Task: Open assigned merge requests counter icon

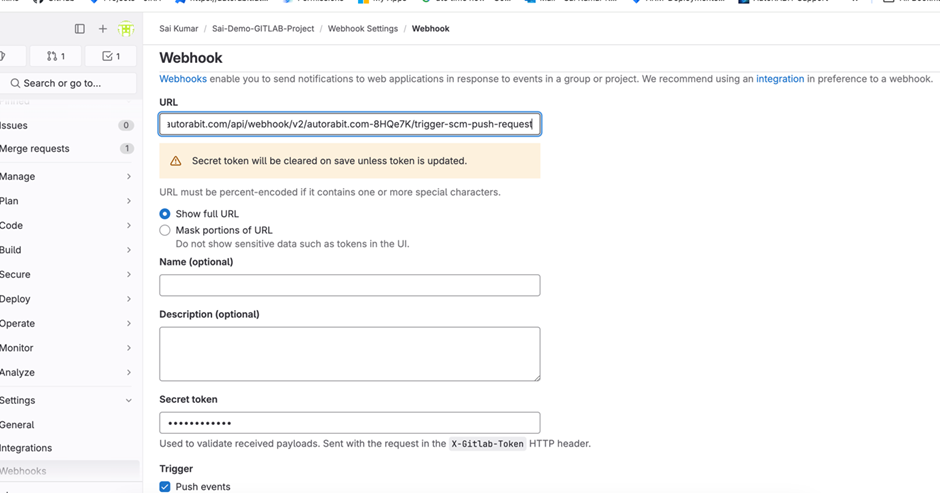Action: click(x=56, y=57)
